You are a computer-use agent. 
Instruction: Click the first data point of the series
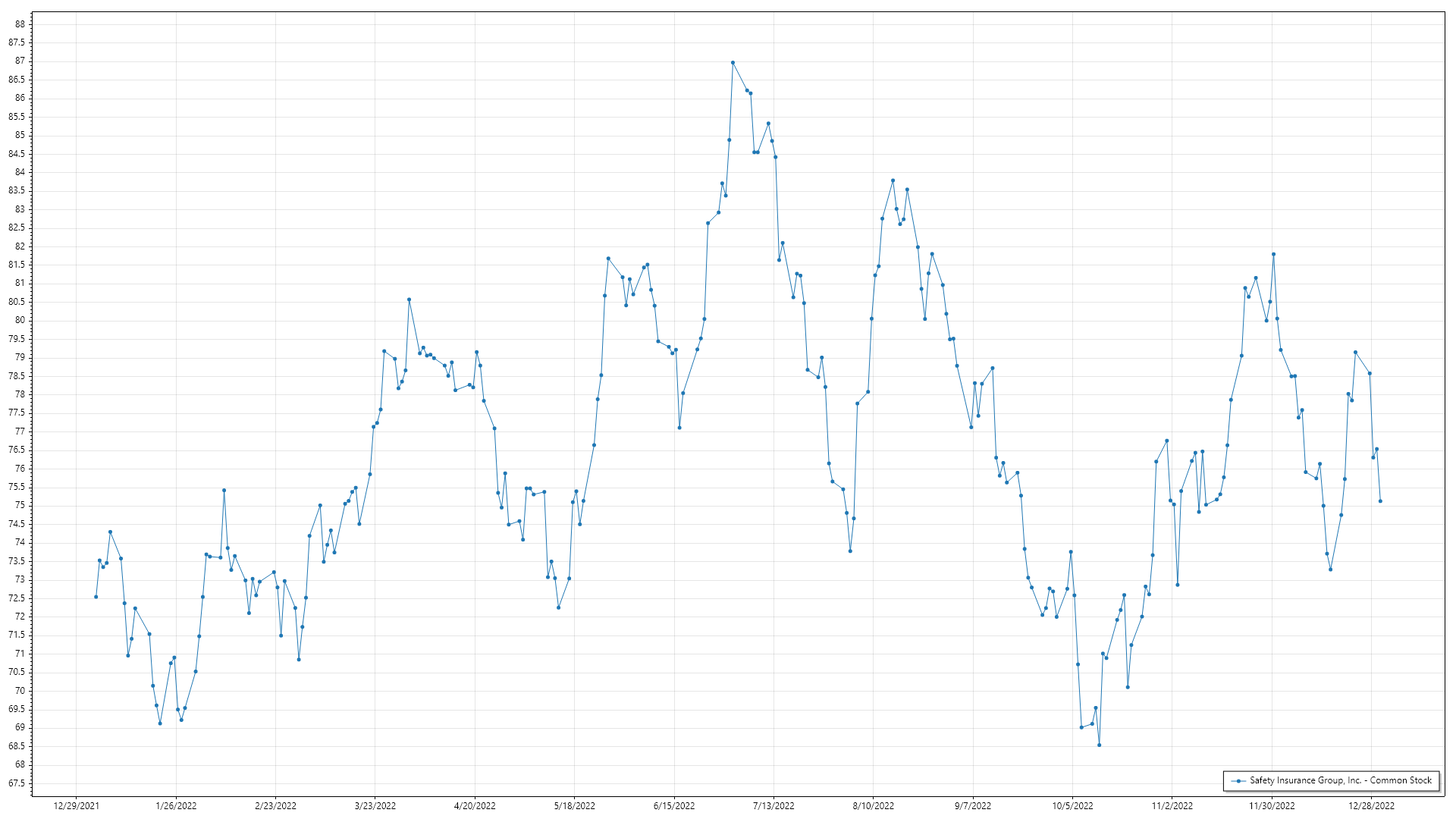pos(96,597)
